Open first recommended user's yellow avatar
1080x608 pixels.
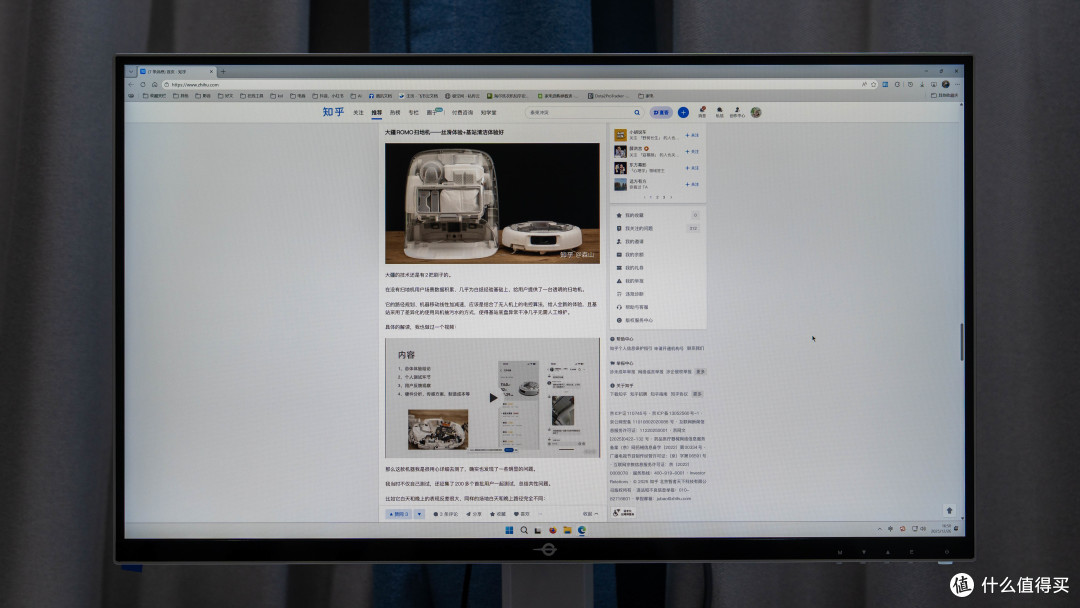pos(620,135)
